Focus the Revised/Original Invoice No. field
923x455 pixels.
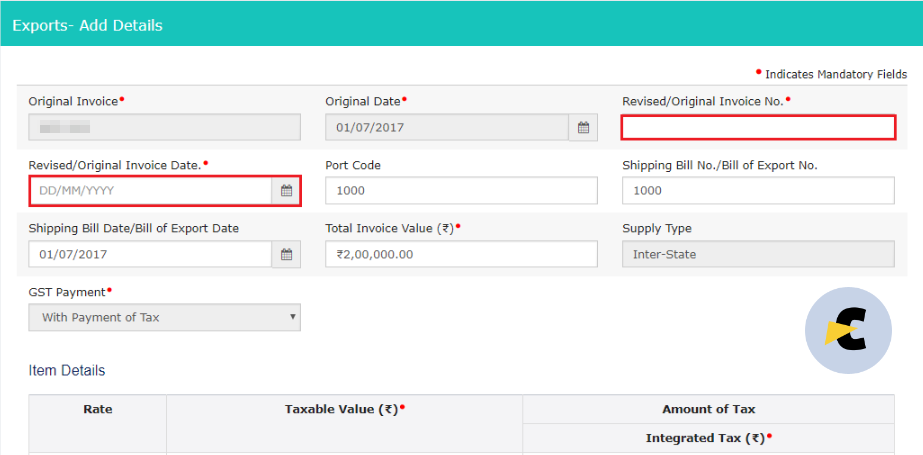[x=758, y=127]
